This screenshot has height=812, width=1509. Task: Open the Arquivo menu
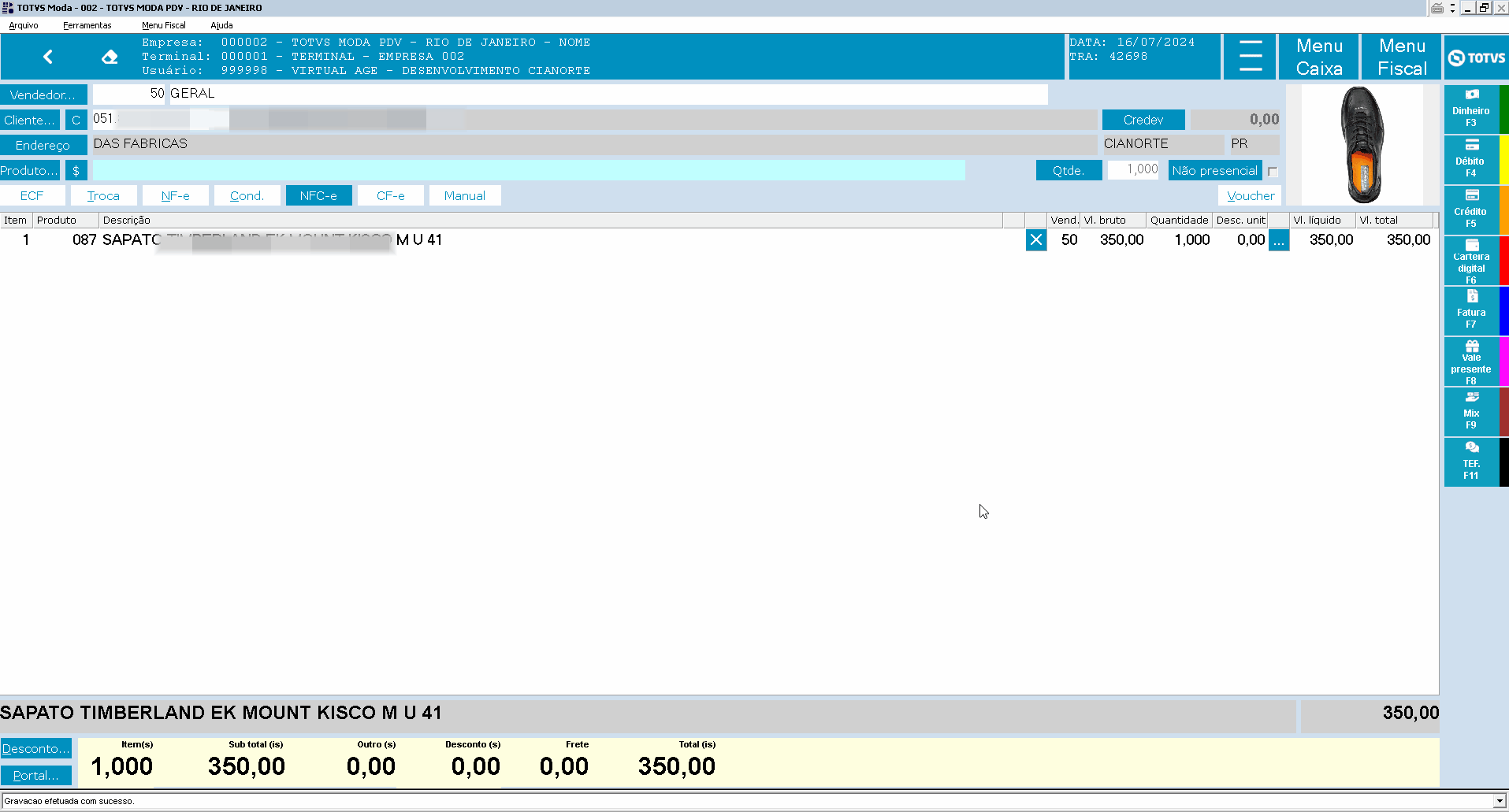click(24, 25)
